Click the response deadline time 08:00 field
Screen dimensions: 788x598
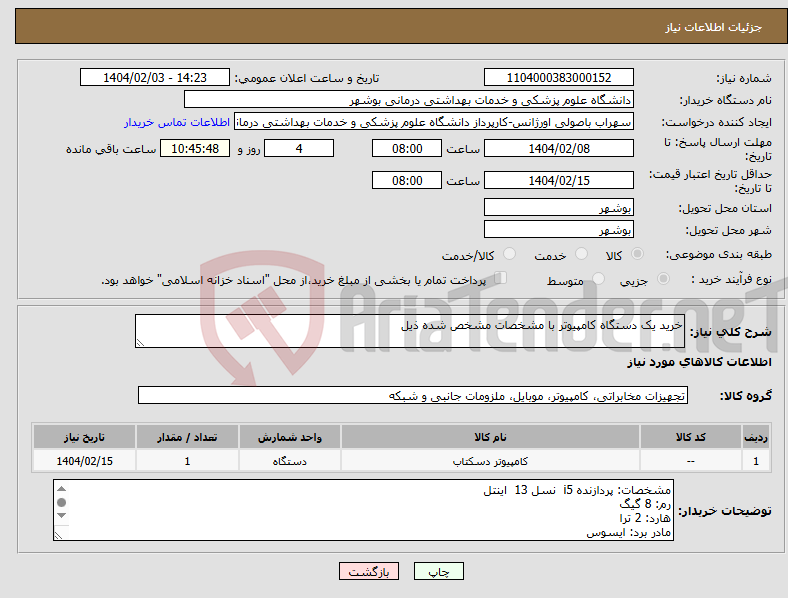(407, 148)
